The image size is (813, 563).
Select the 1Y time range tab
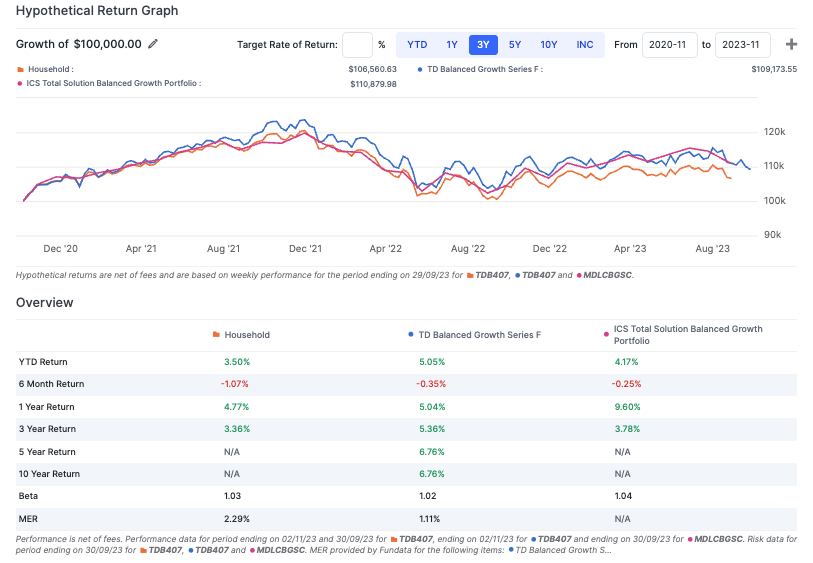[452, 45]
